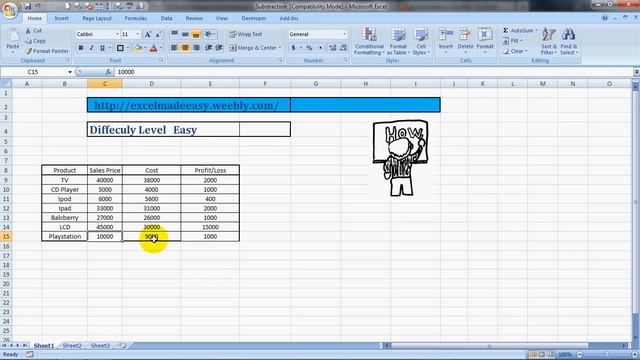Click Decrease Indent

[209, 48]
